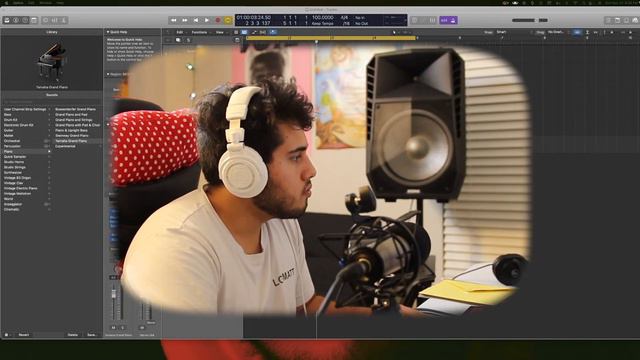Click the yellow cycle range in the ruler
Image resolution: width=640 pixels, height=360 pixels.
pyautogui.click(x=331, y=38)
